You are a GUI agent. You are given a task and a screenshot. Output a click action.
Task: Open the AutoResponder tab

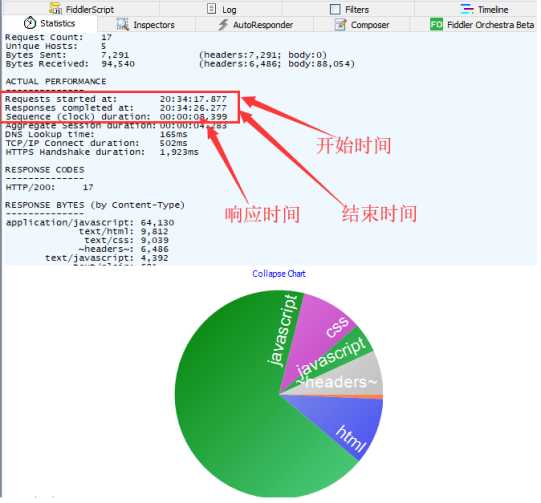pyautogui.click(x=256, y=25)
